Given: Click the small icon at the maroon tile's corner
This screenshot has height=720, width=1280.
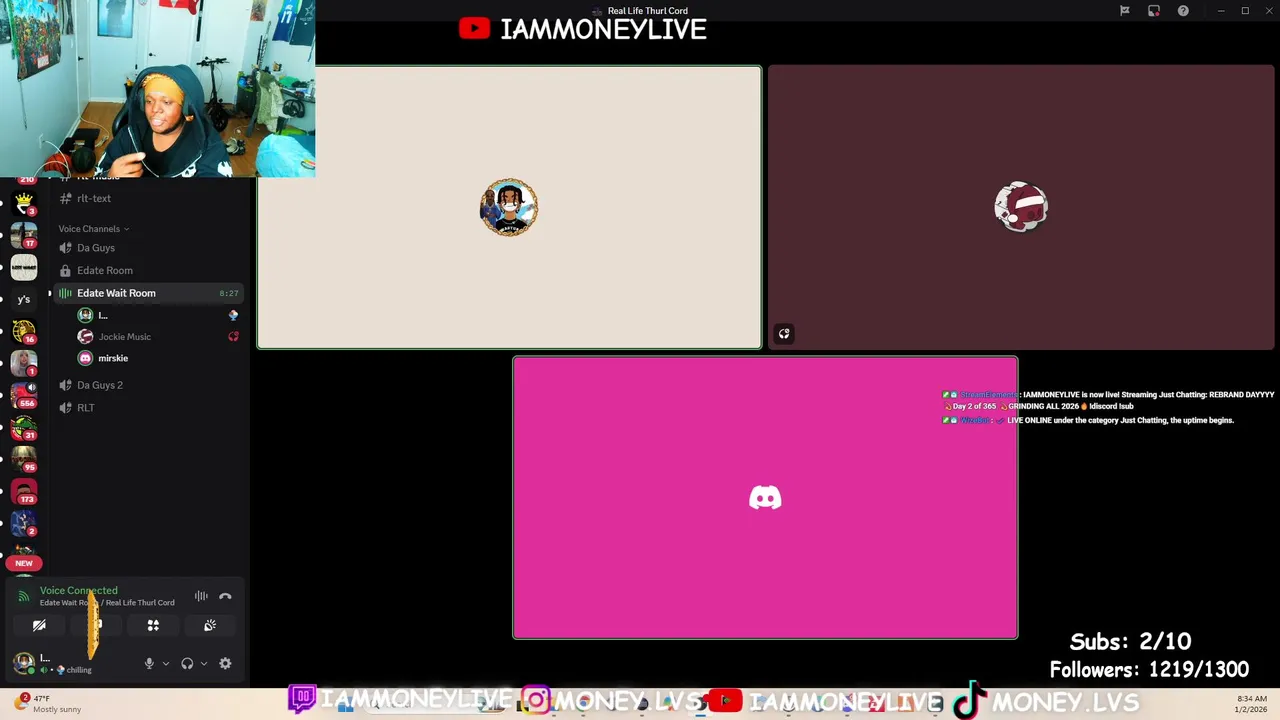Looking at the screenshot, I should point(784,334).
